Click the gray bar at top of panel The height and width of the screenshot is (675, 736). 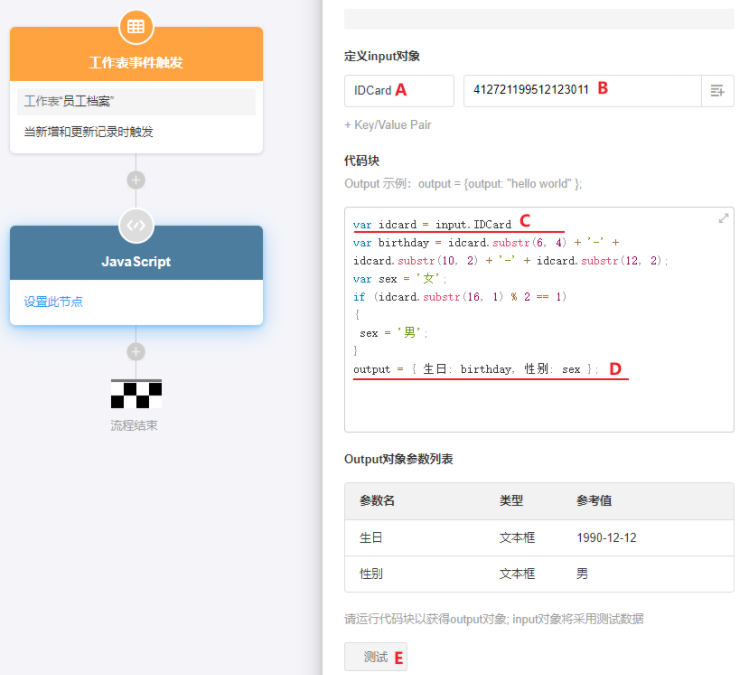(539, 19)
